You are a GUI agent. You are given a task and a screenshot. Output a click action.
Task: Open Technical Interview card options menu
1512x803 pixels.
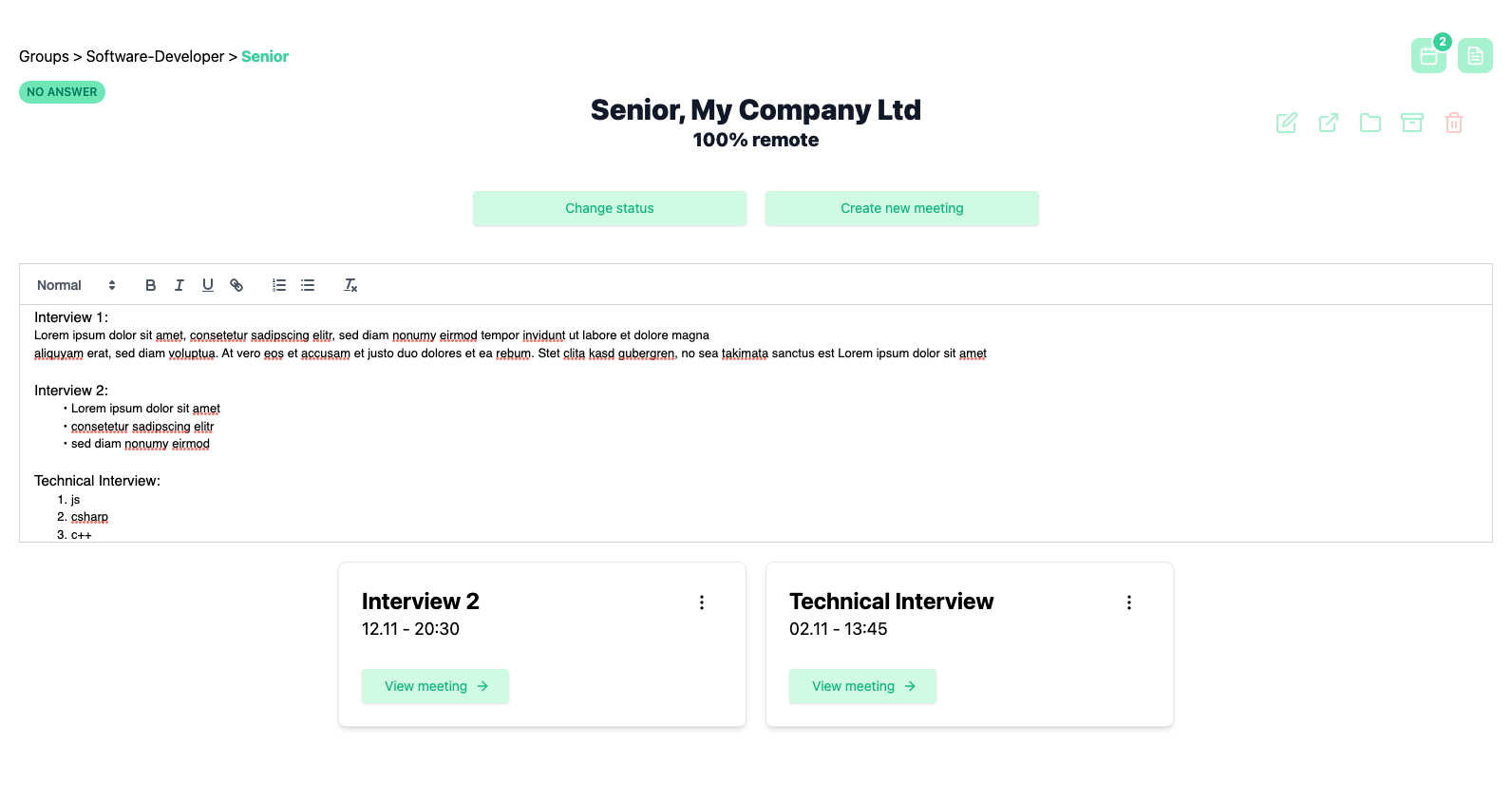(1129, 602)
